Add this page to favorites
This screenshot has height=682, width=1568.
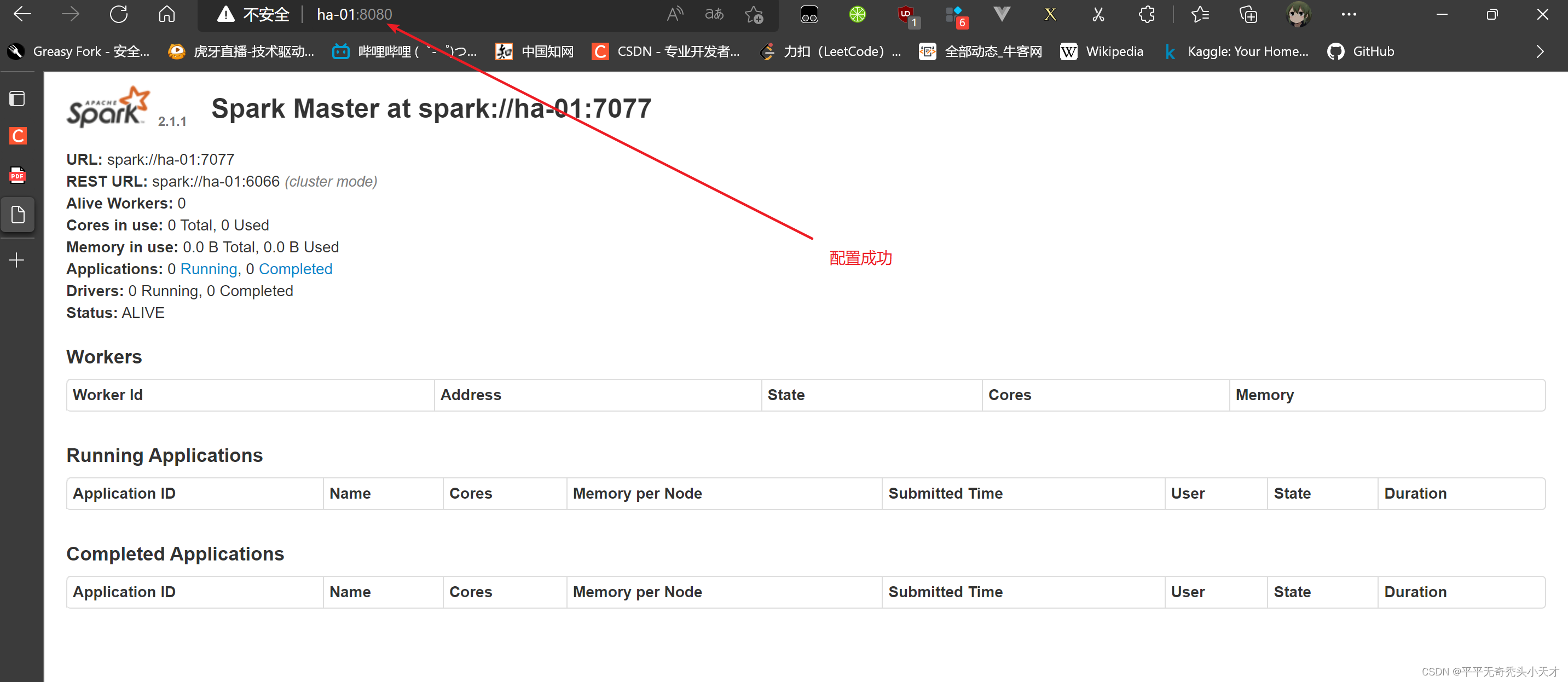click(x=754, y=14)
